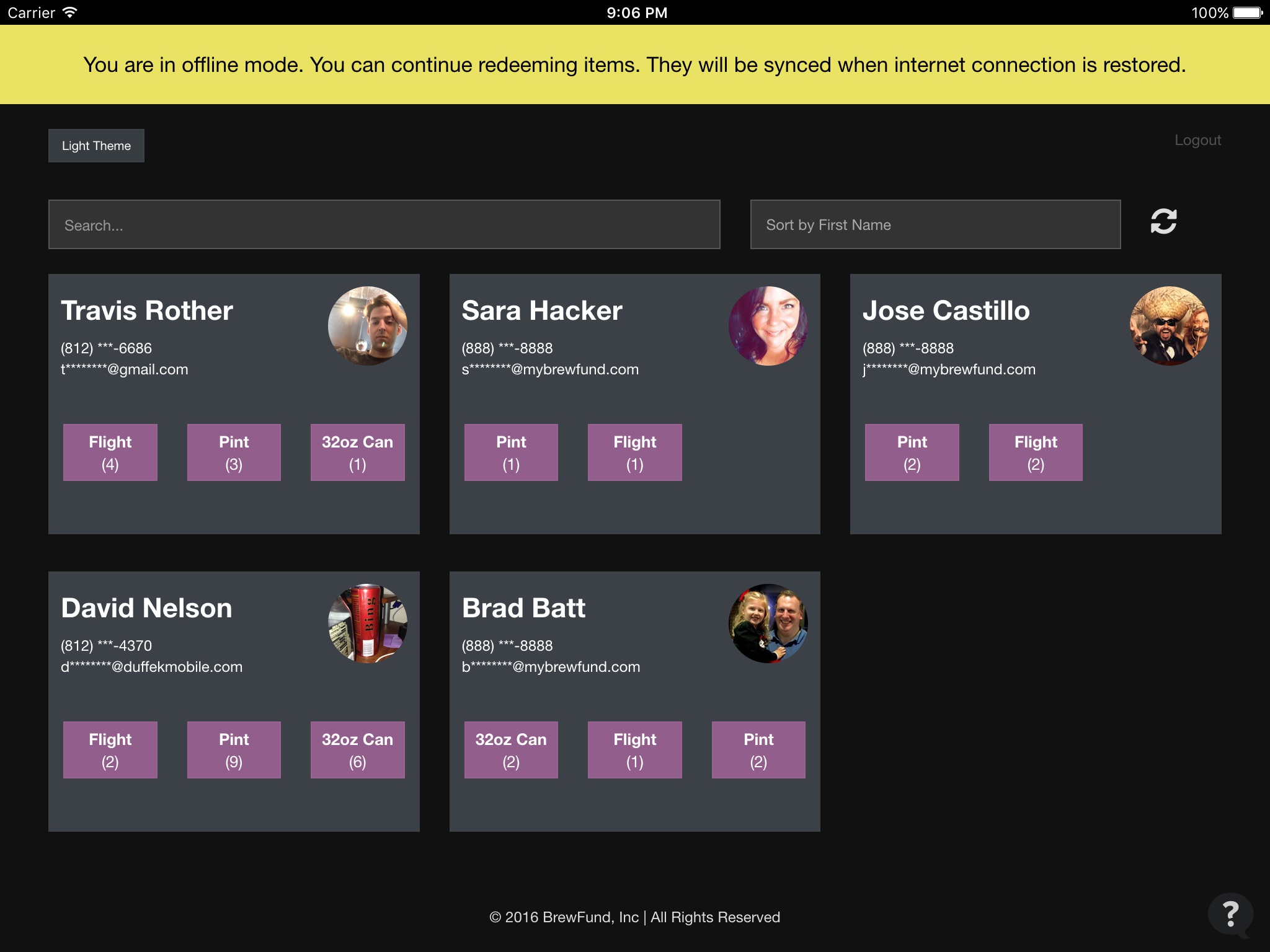The width and height of the screenshot is (1270, 952).
Task: Redeem David Nelson's Pint (9)
Action: click(234, 750)
